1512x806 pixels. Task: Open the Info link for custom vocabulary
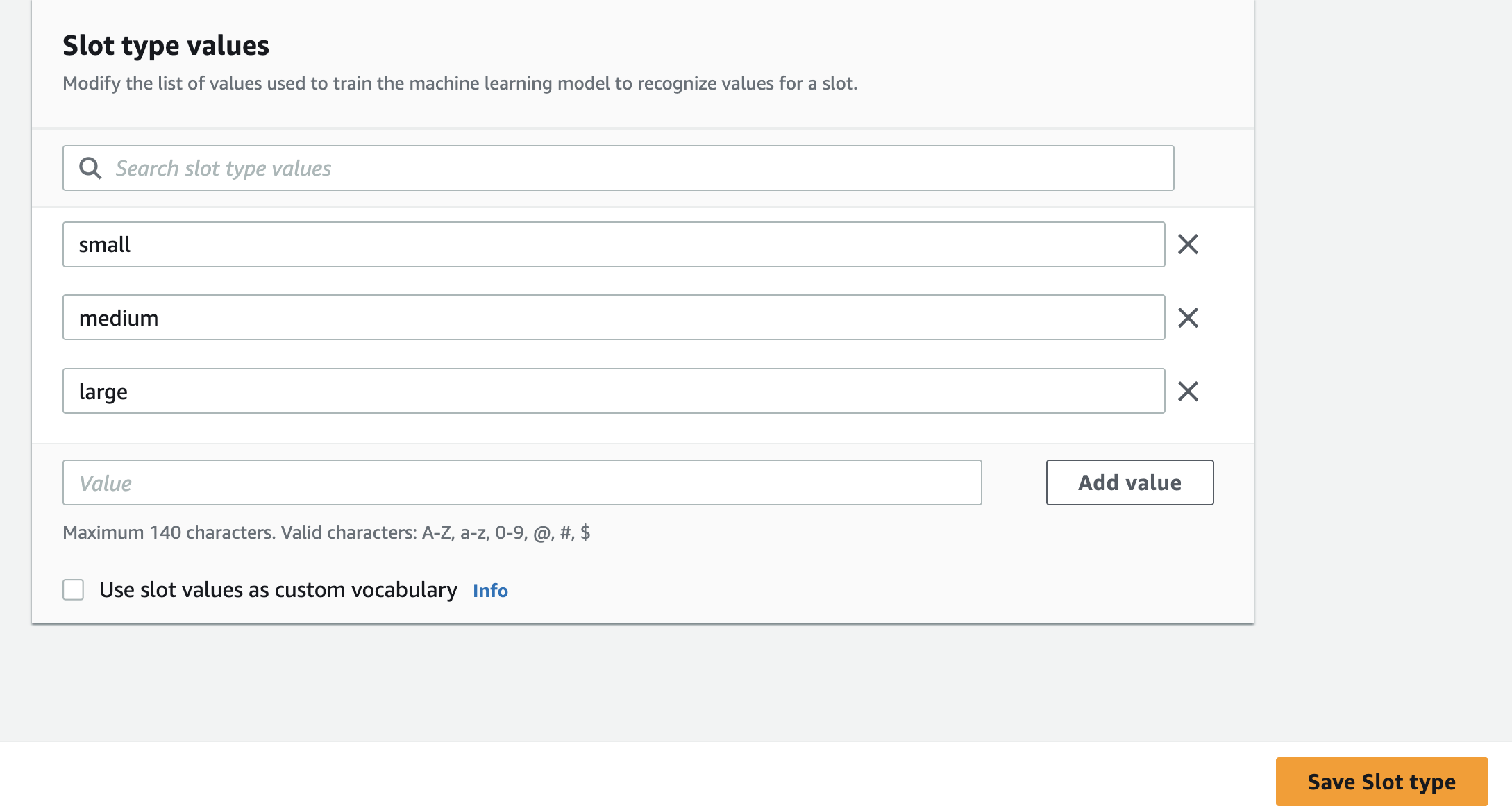click(x=490, y=590)
